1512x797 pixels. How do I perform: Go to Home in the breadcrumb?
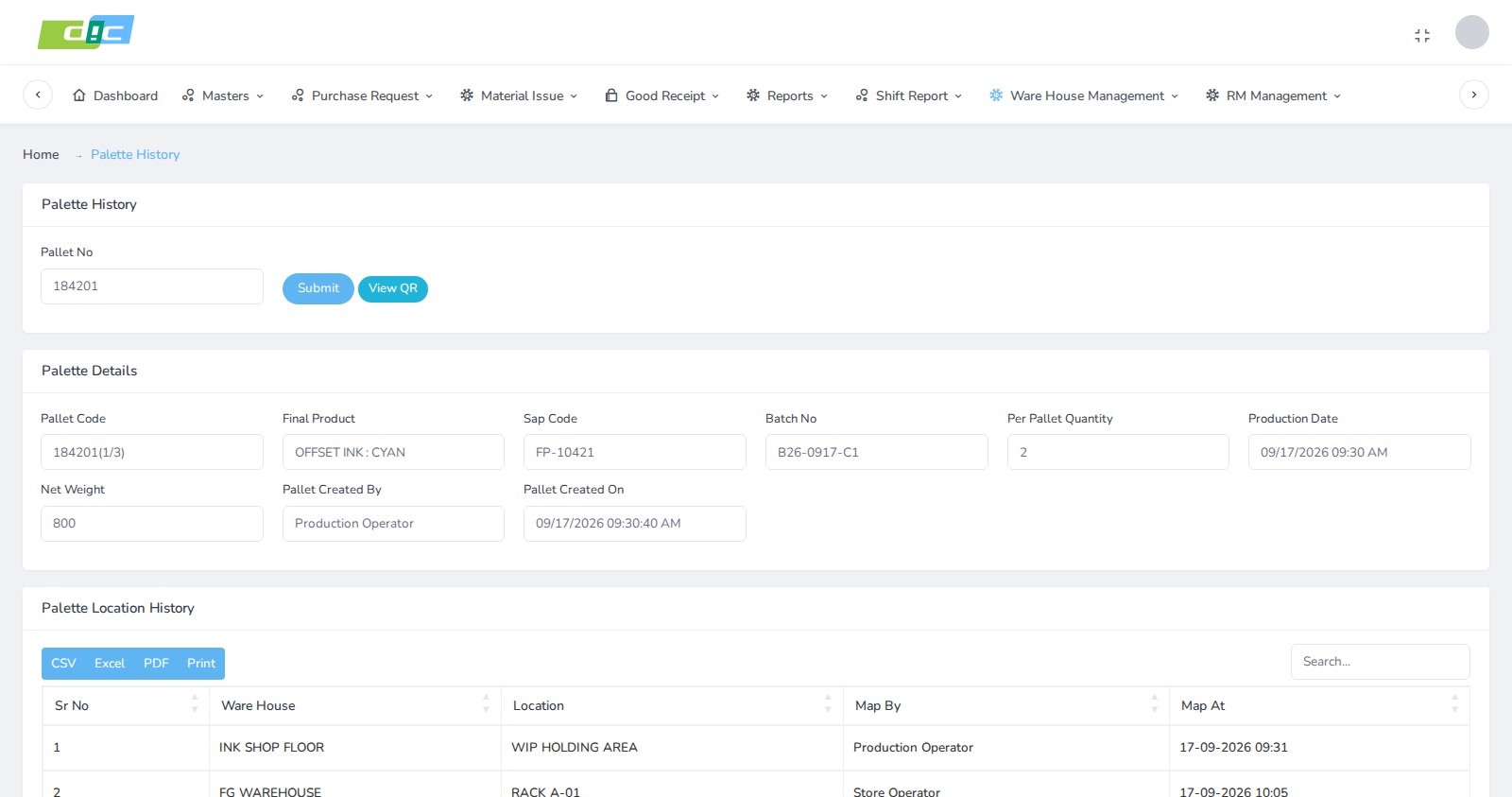[41, 154]
